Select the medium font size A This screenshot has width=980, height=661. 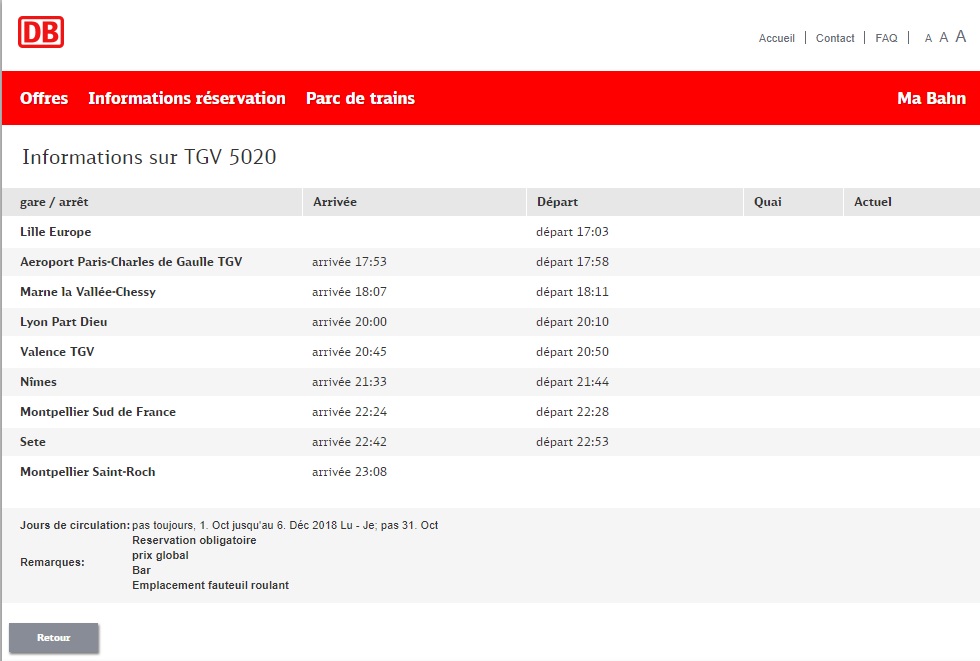pos(943,38)
